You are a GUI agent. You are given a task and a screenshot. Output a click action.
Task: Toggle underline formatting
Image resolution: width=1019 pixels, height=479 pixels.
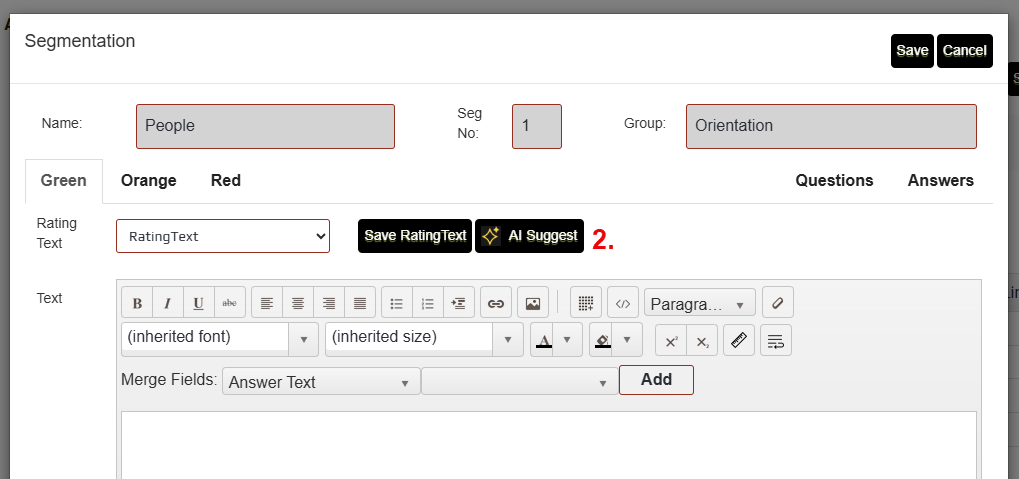pyautogui.click(x=198, y=303)
